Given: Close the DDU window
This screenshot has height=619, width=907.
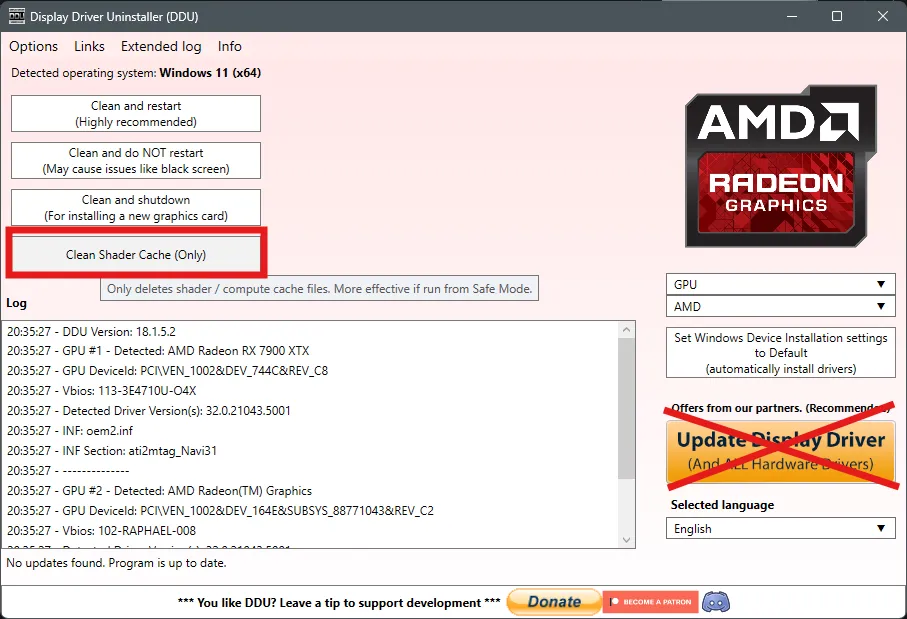Looking at the screenshot, I should click(883, 16).
